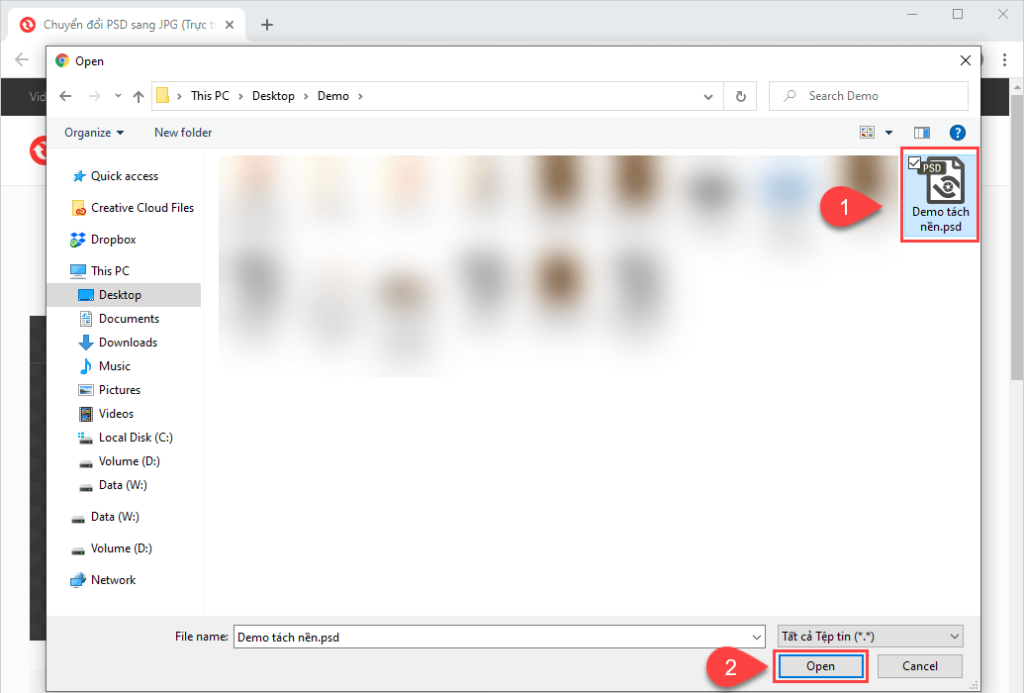The height and width of the screenshot is (693, 1024).
Task: Click the Back arrow in Open dialog
Action: point(66,96)
